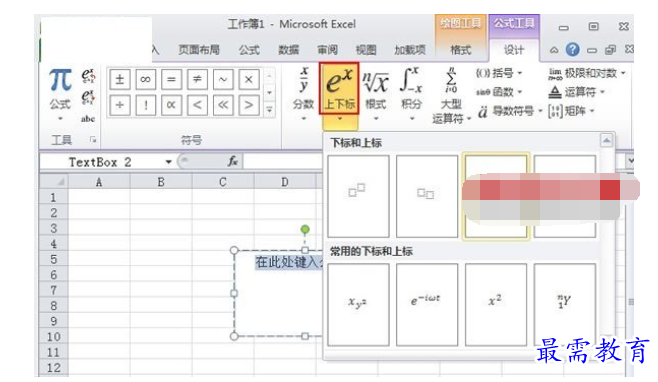Insert the infinity ∞ symbol
The width and height of the screenshot is (658, 382).
click(146, 79)
